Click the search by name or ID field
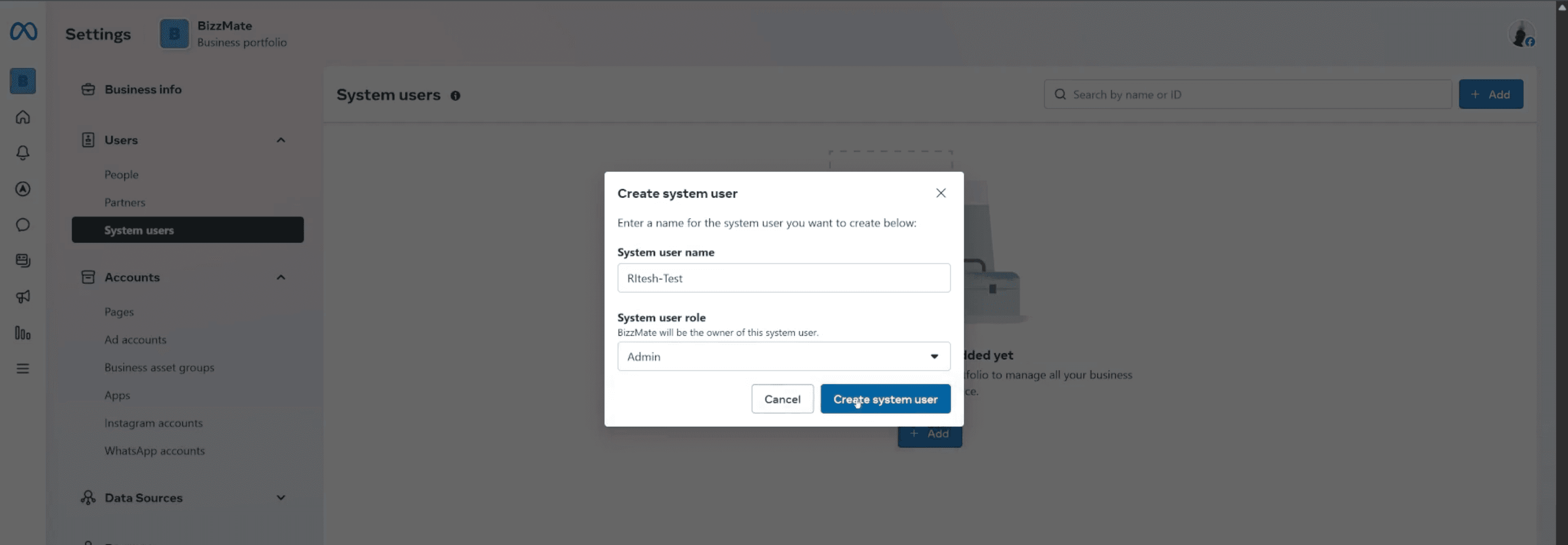This screenshot has height=545, width=1568. [x=1248, y=95]
